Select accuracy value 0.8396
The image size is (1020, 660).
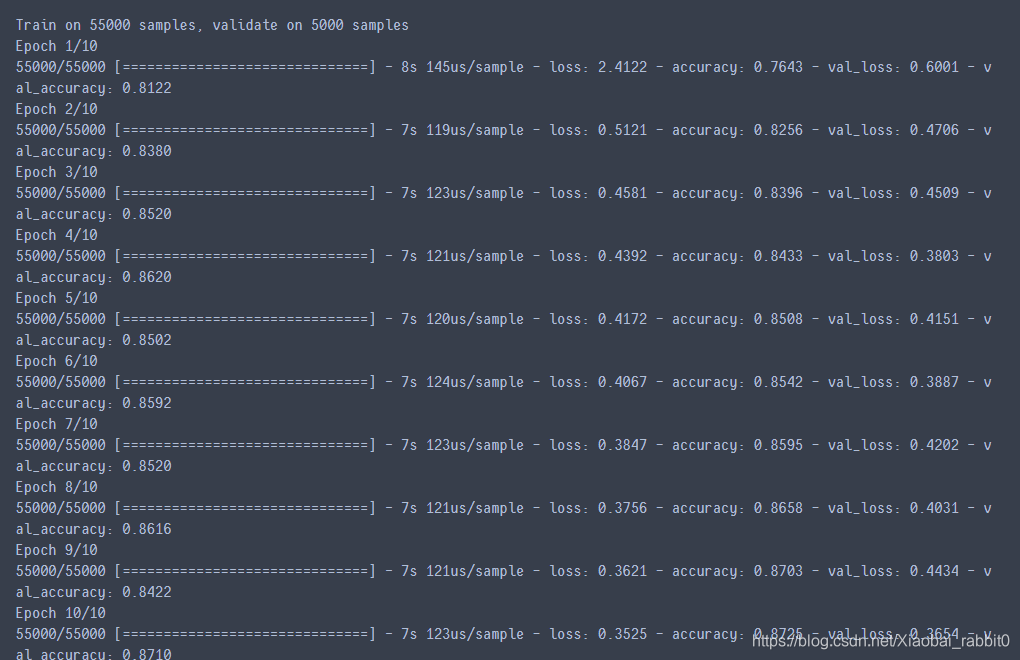(x=778, y=193)
